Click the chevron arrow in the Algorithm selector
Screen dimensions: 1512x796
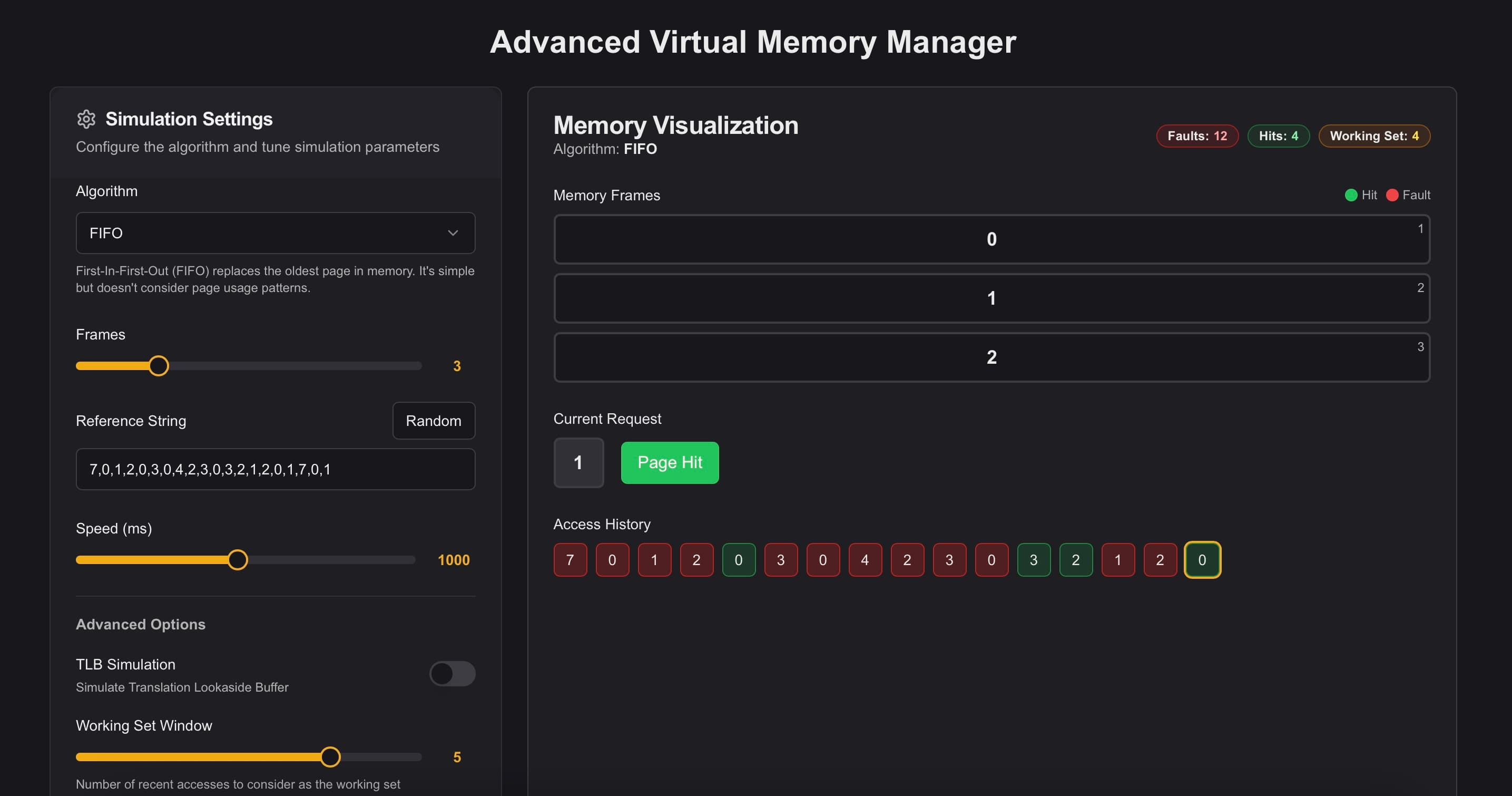453,233
